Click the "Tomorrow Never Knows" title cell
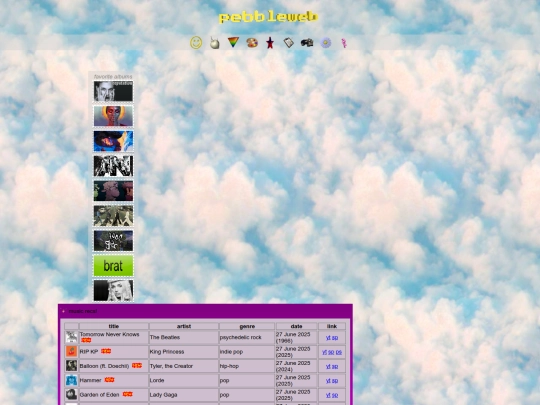 pos(114,338)
